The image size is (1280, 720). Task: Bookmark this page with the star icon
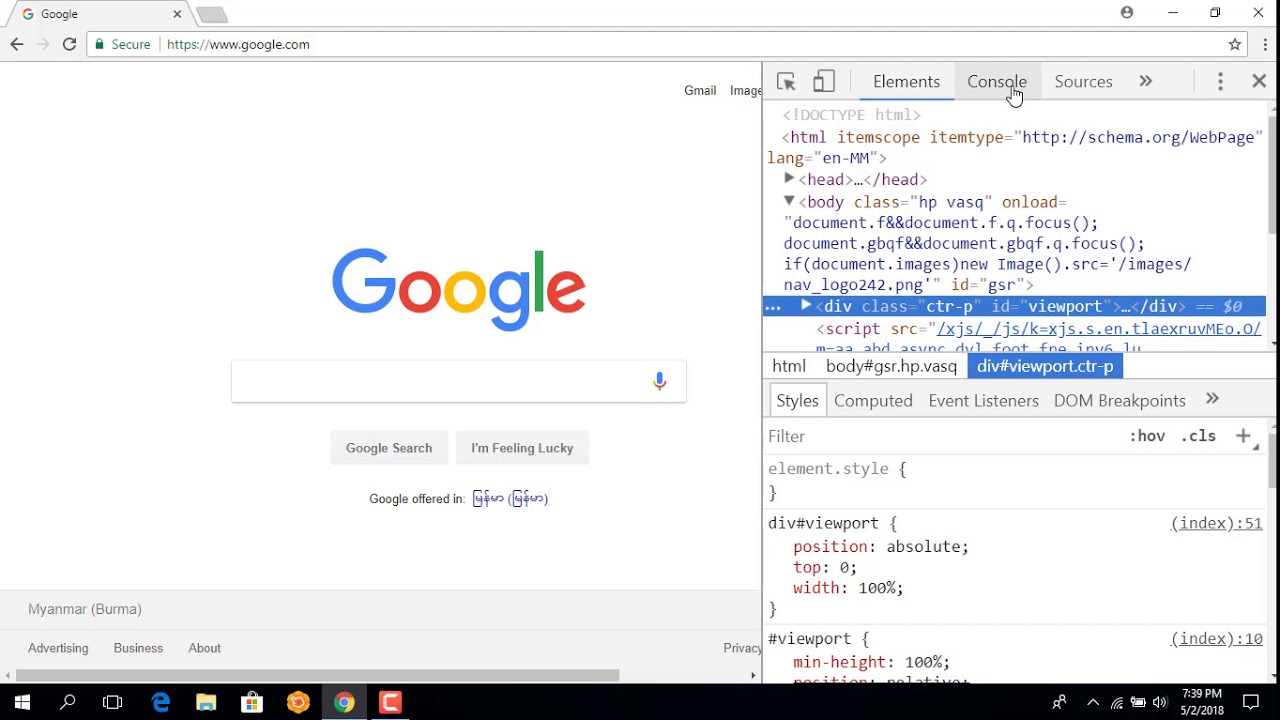point(1235,44)
